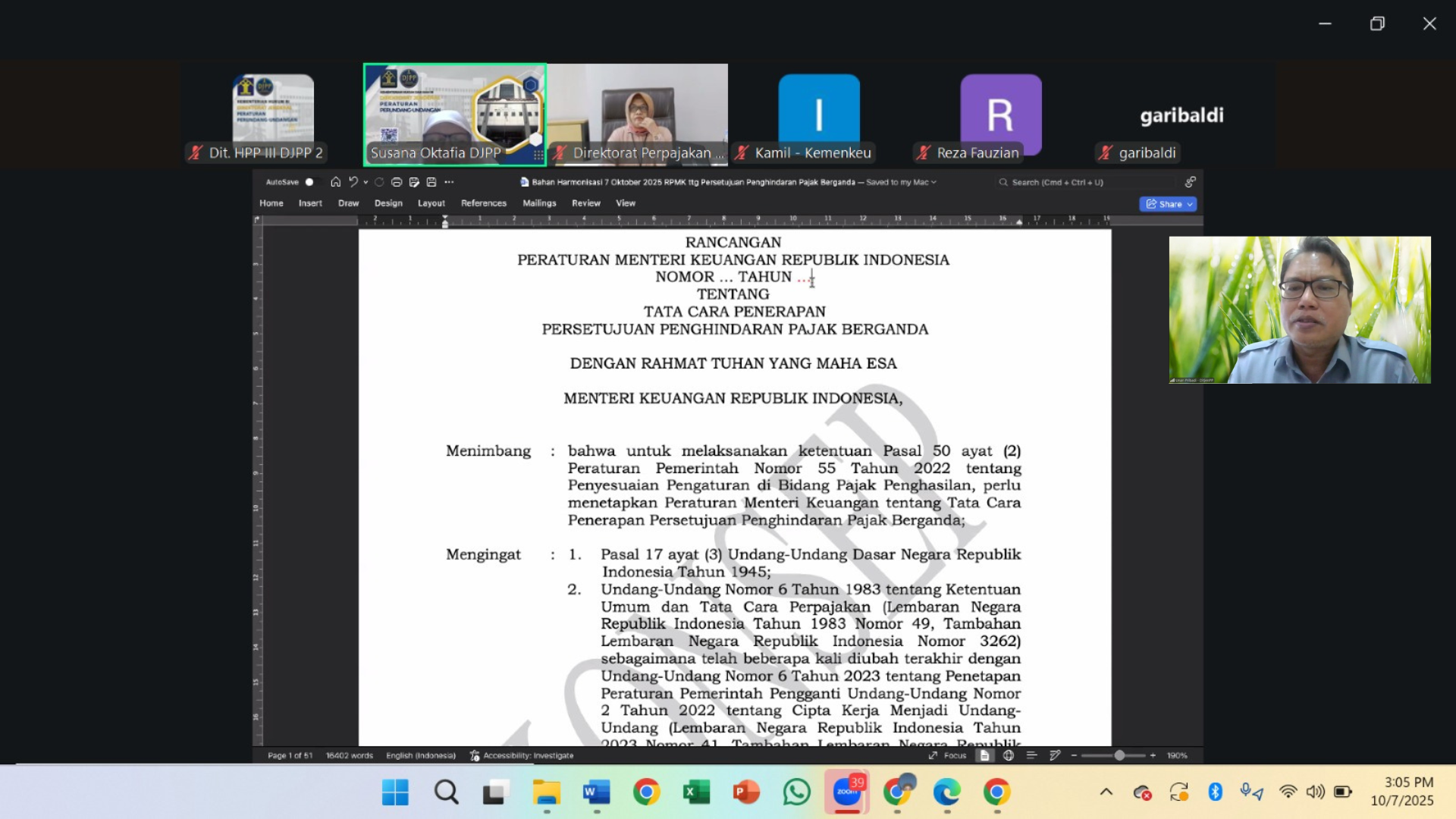Select Print Layout view icon
The height and width of the screenshot is (819, 1456).
[984, 755]
